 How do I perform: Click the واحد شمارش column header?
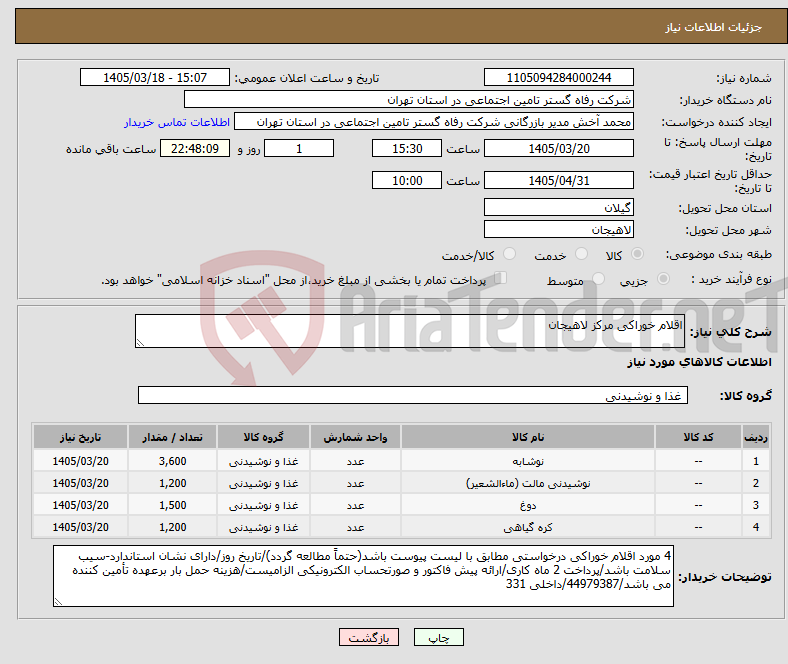355,437
